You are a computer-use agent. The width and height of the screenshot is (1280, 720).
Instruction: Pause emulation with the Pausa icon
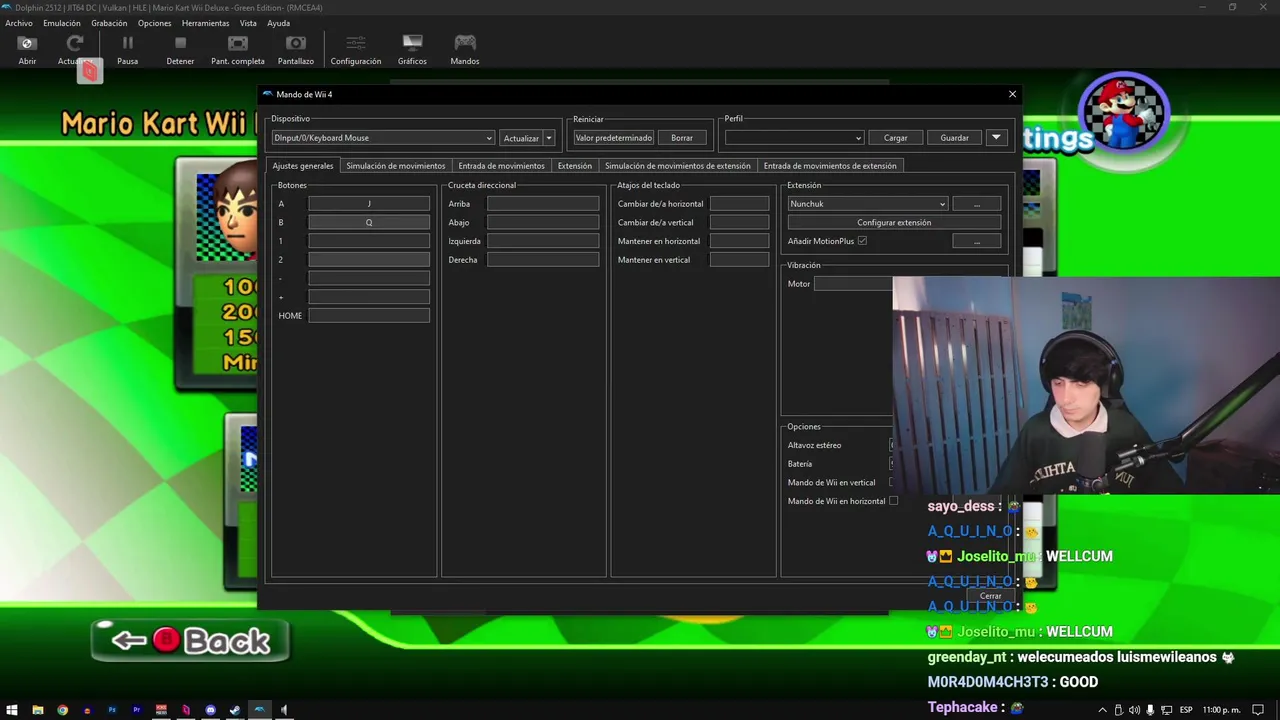[x=127, y=50]
